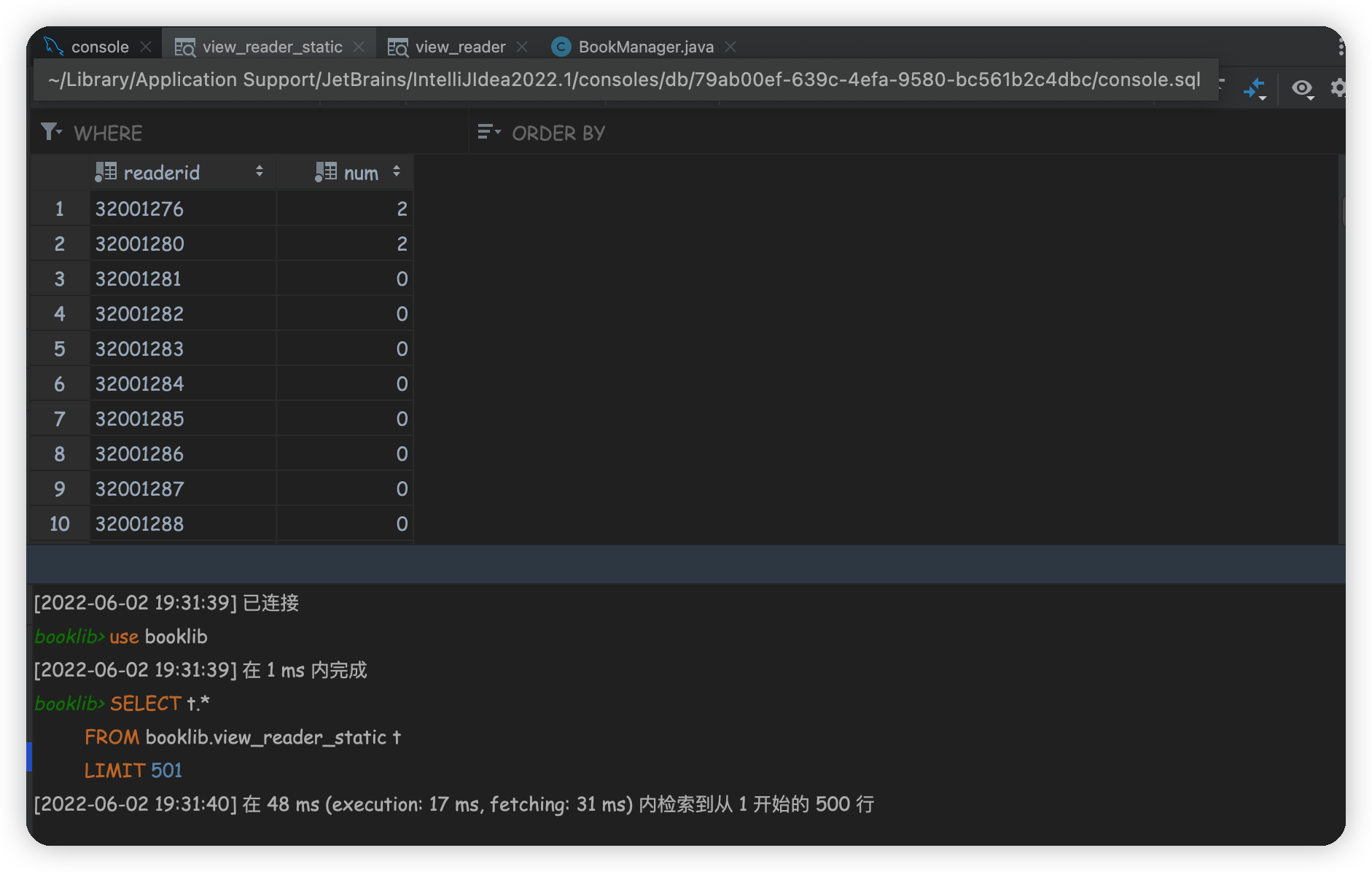Select row number 5 header
The image size is (1372, 872).
point(60,349)
